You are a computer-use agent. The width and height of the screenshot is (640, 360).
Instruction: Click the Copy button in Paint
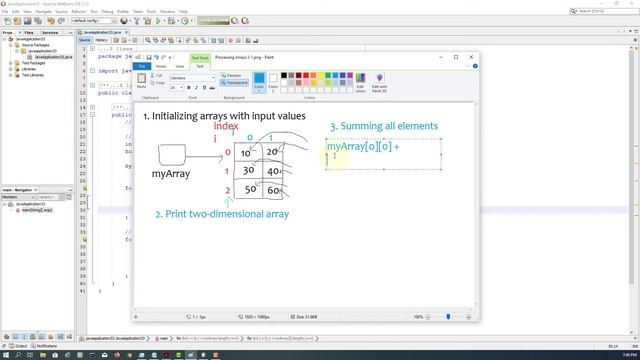pyautogui.click(x=158, y=83)
